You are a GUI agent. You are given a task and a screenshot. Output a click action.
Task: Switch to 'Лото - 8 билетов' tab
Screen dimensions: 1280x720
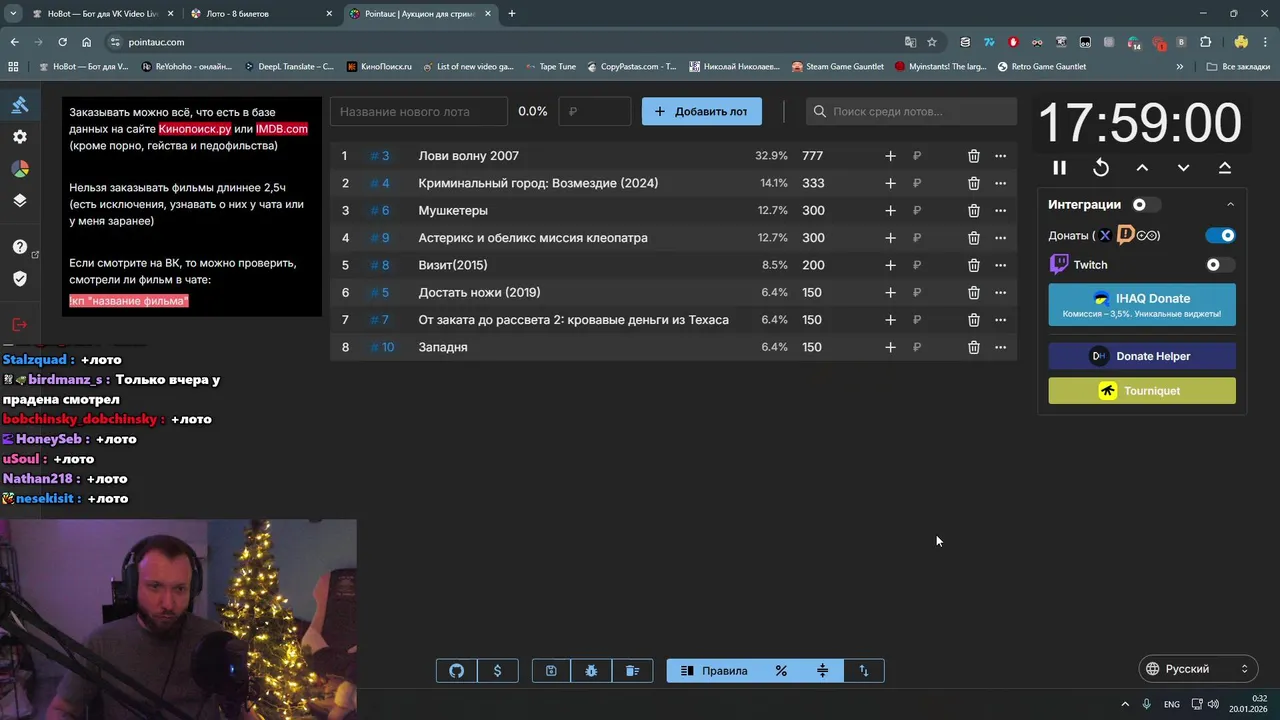click(x=261, y=14)
